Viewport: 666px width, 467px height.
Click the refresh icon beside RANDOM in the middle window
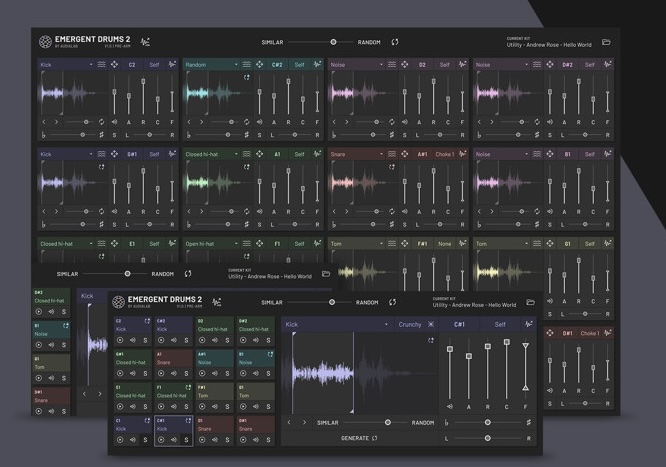(x=188, y=274)
